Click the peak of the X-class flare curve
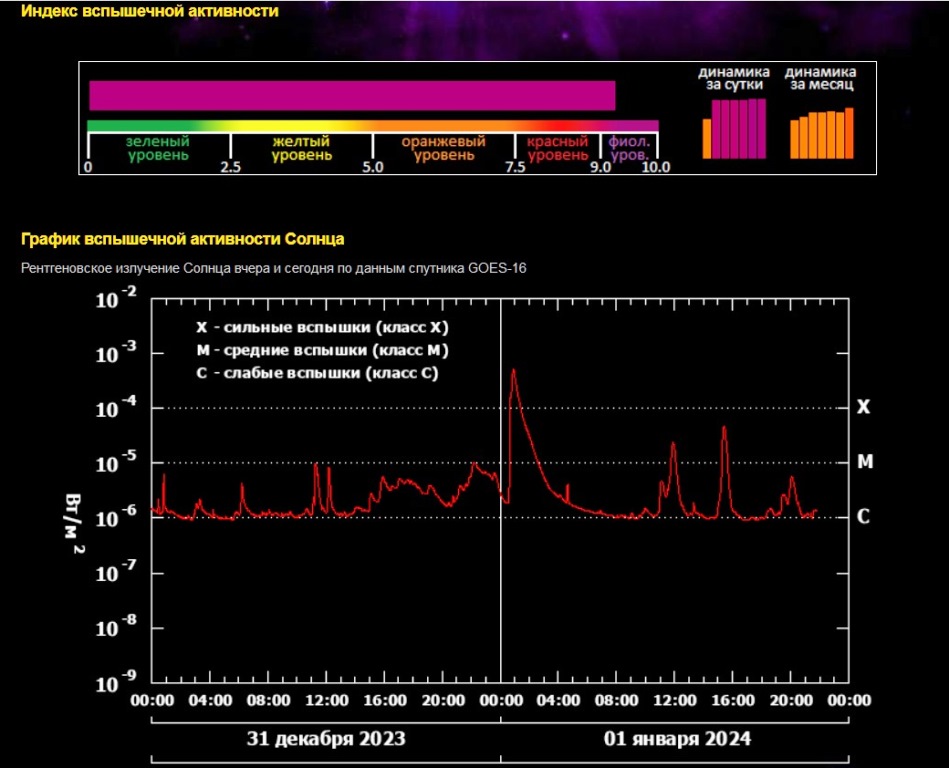 513,370
